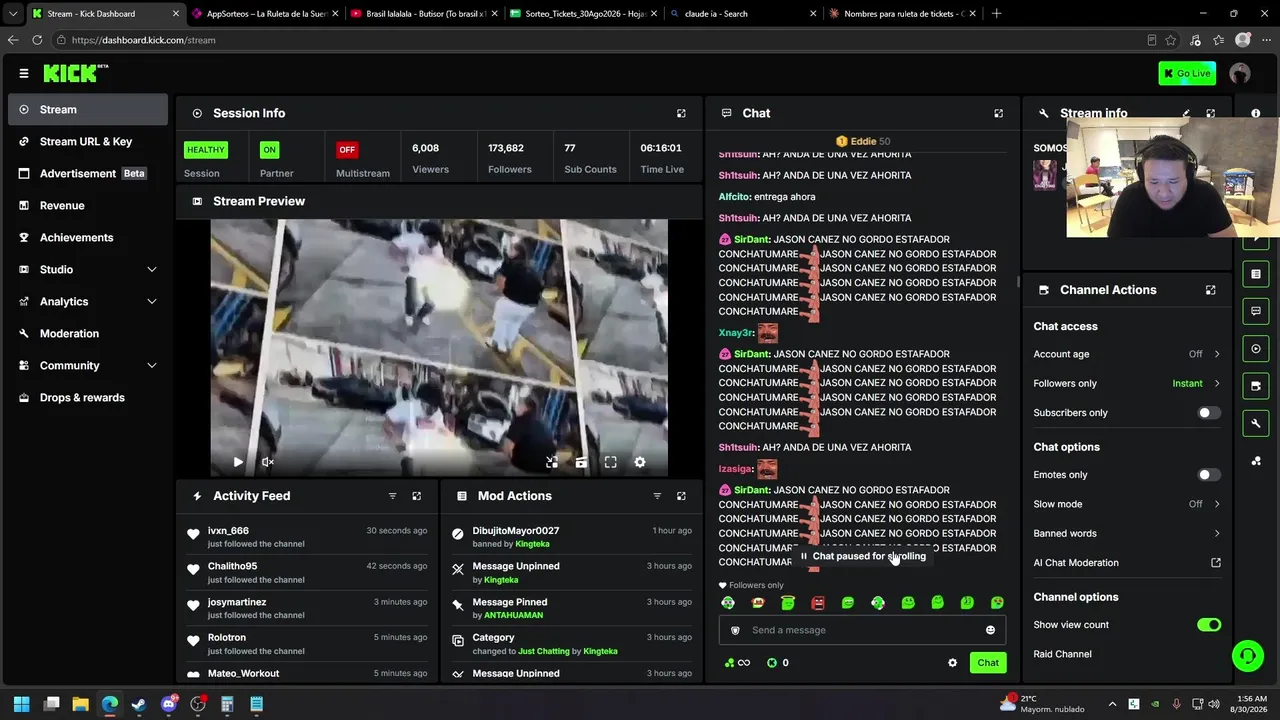
Task: Expand the Activity Feed panel
Action: pos(417,496)
